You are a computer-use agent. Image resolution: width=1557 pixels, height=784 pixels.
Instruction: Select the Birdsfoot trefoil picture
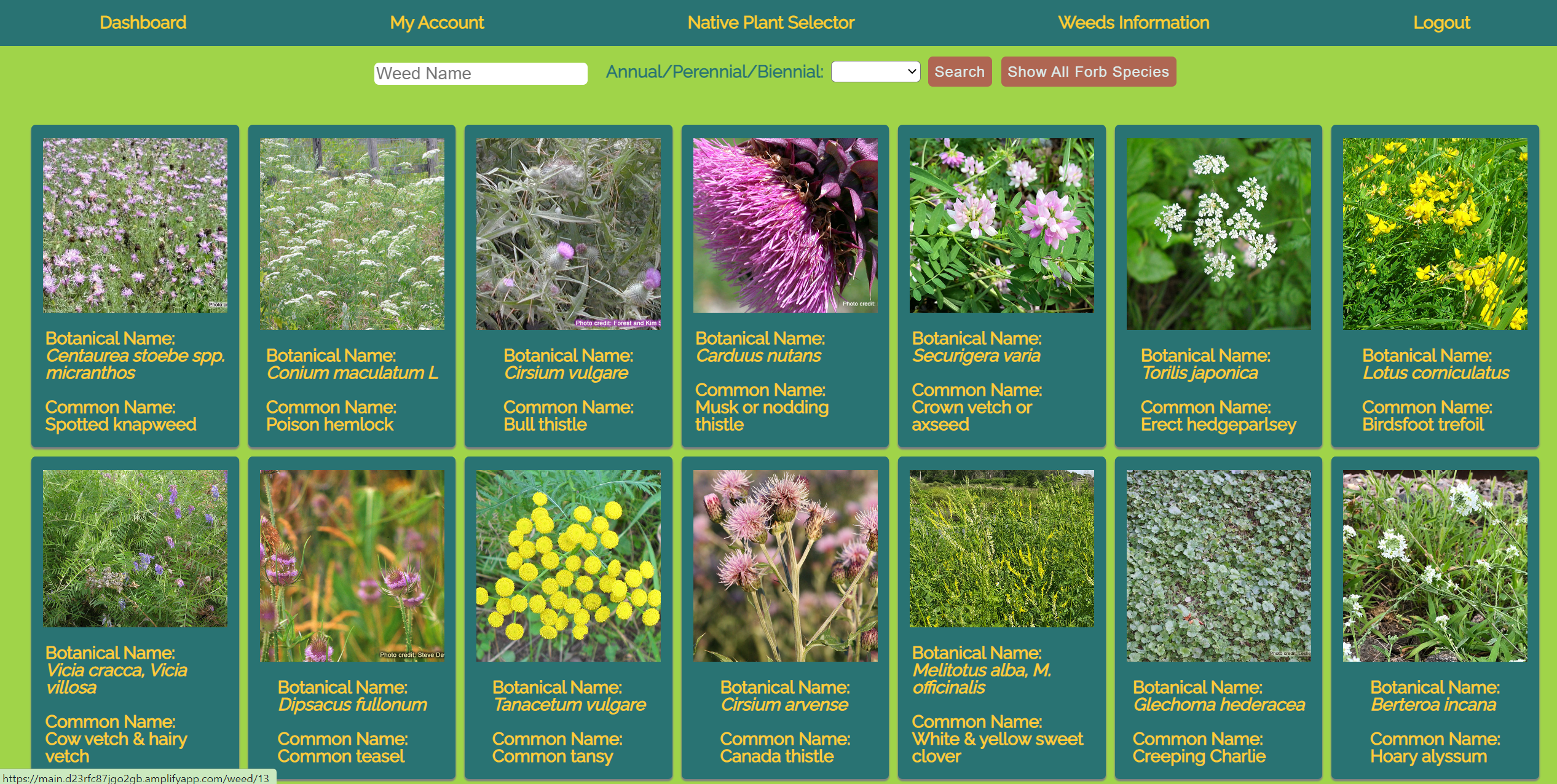1435,234
